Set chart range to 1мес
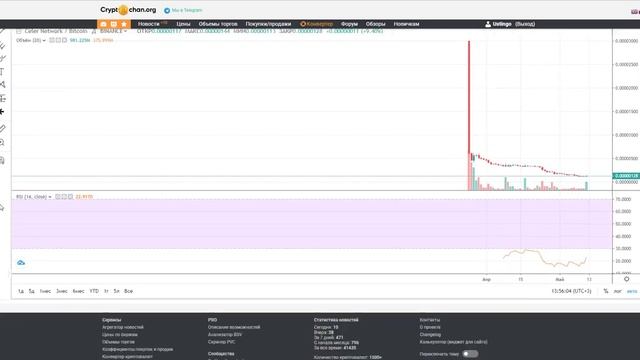 45,291
